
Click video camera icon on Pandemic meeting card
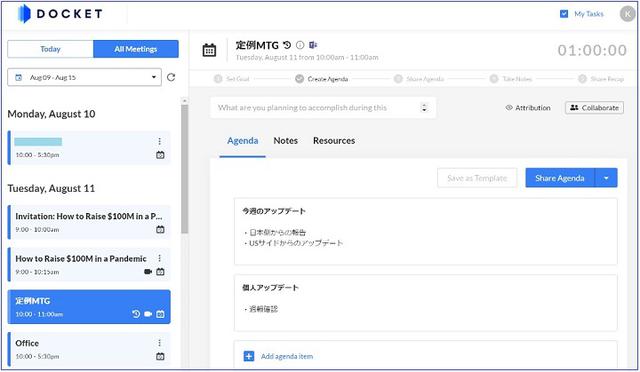click(148, 272)
